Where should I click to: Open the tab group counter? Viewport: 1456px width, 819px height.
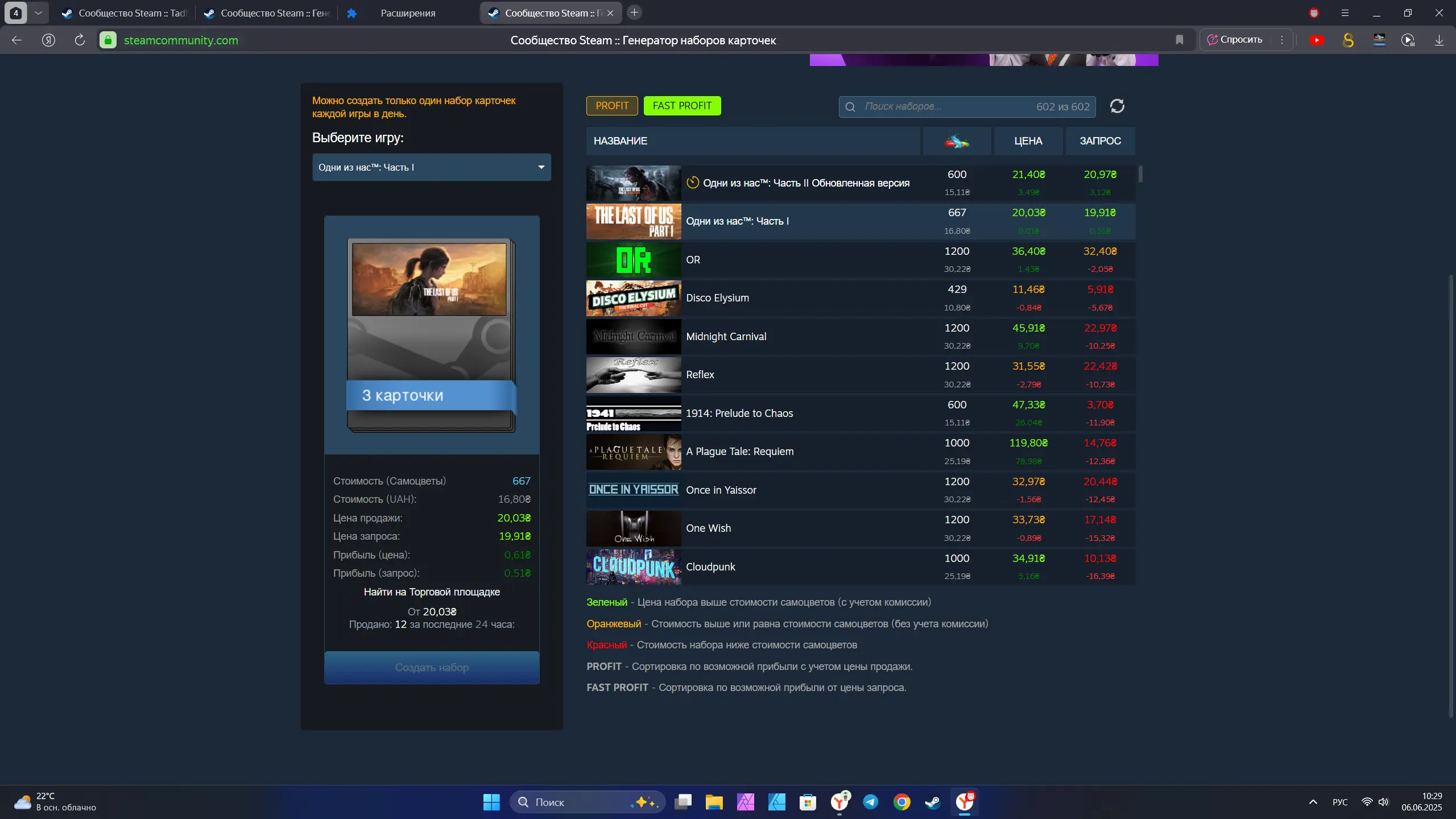coord(16,13)
